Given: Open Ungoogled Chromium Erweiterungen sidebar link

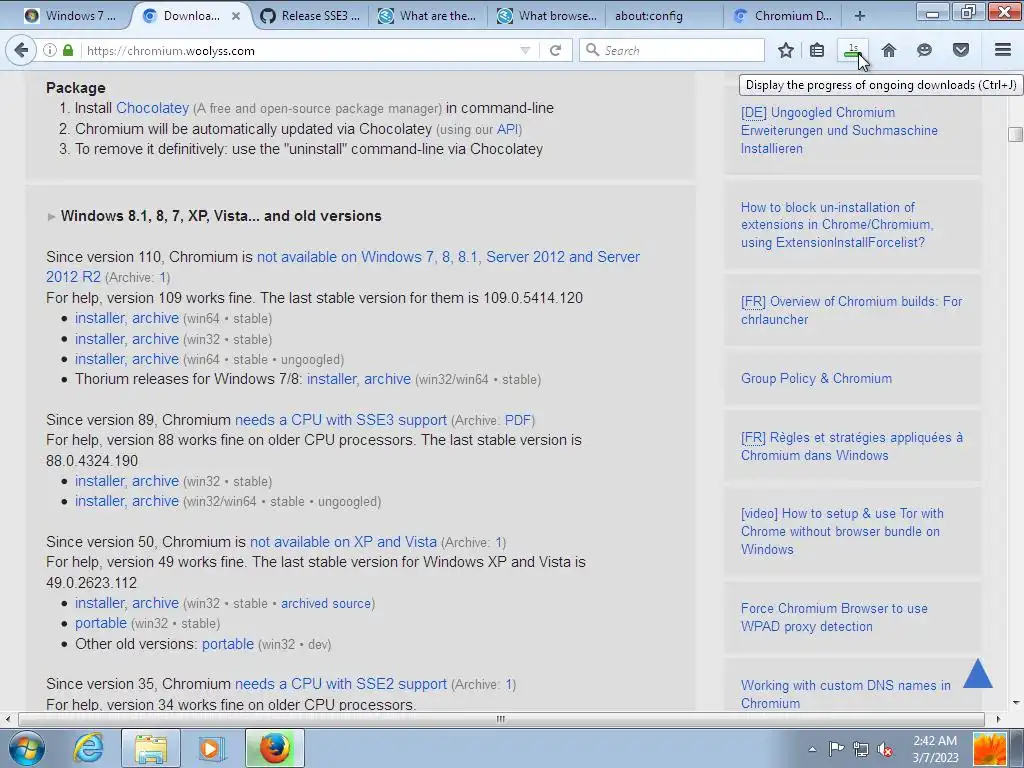Looking at the screenshot, I should (x=839, y=131).
